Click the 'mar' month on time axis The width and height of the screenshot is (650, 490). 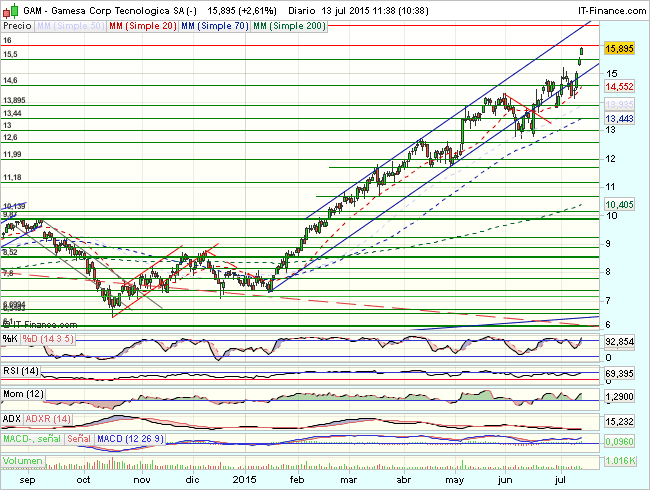click(x=349, y=480)
